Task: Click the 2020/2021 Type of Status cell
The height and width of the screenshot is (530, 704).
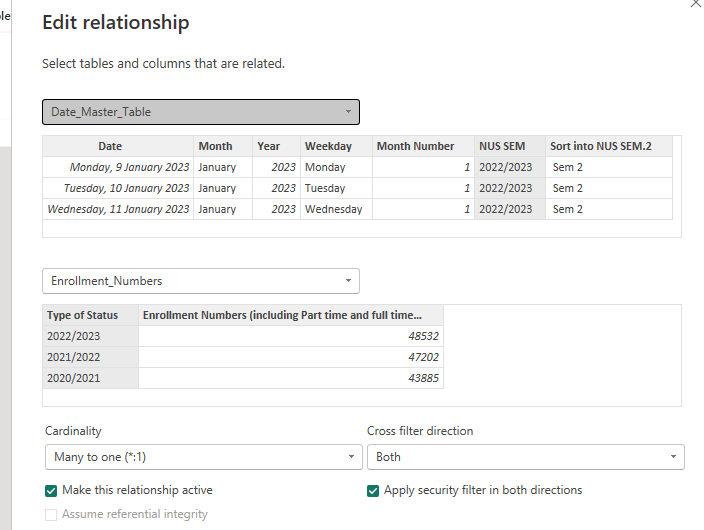Action: pyautogui.click(x=91, y=378)
